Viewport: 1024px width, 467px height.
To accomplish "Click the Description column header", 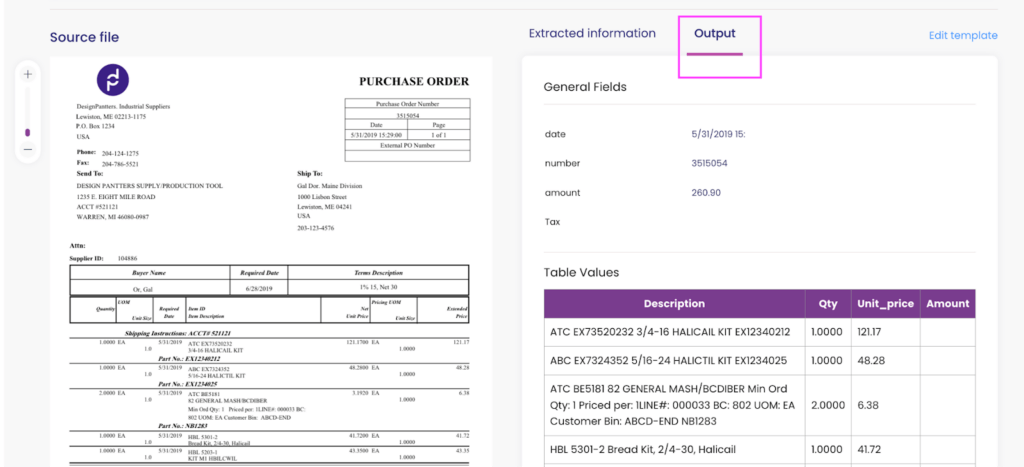I will click(x=674, y=304).
